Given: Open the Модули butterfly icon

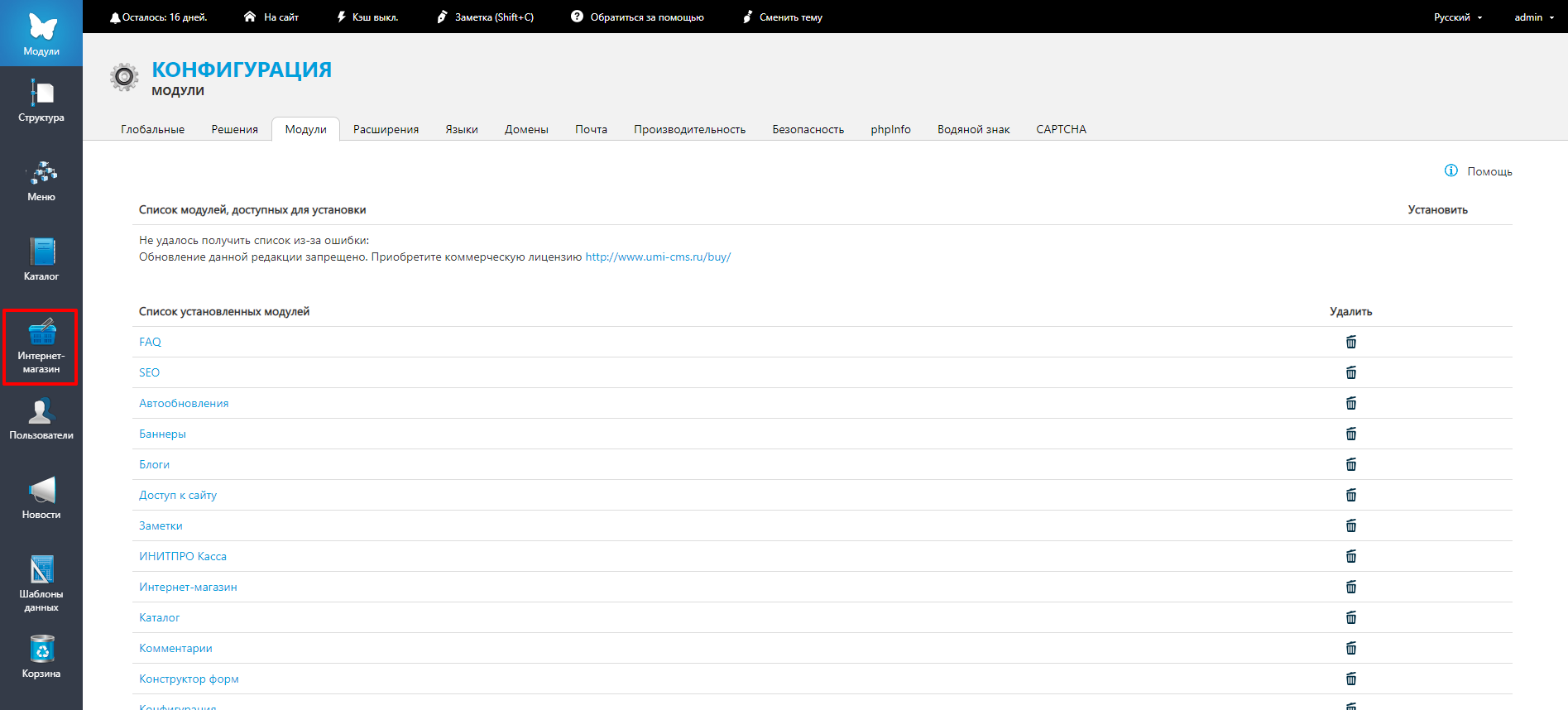Looking at the screenshot, I should (x=41, y=33).
